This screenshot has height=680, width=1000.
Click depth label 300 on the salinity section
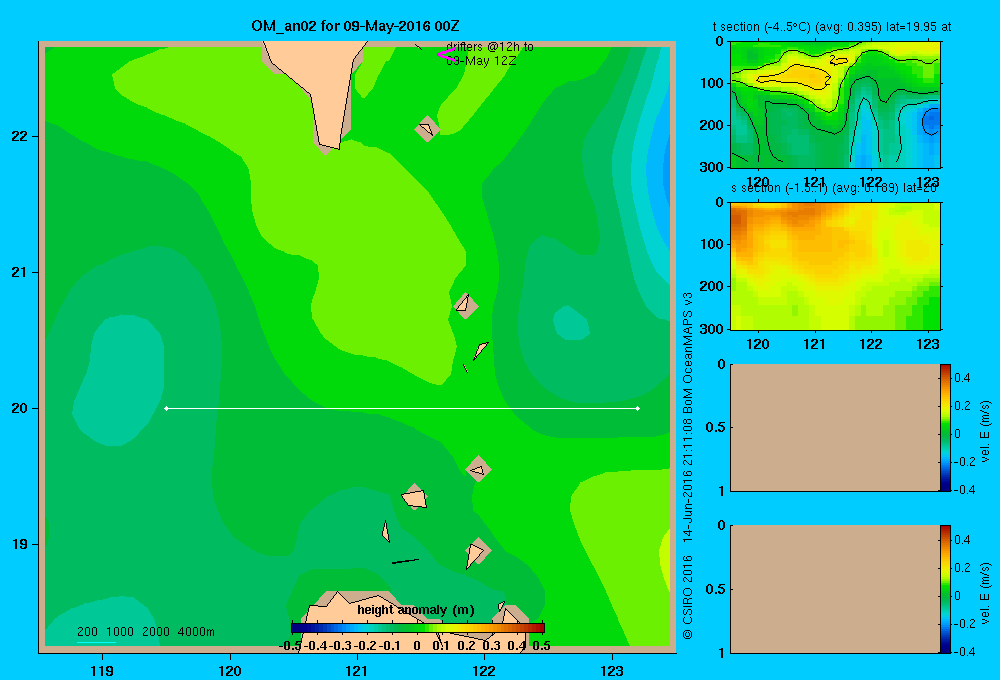click(711, 329)
